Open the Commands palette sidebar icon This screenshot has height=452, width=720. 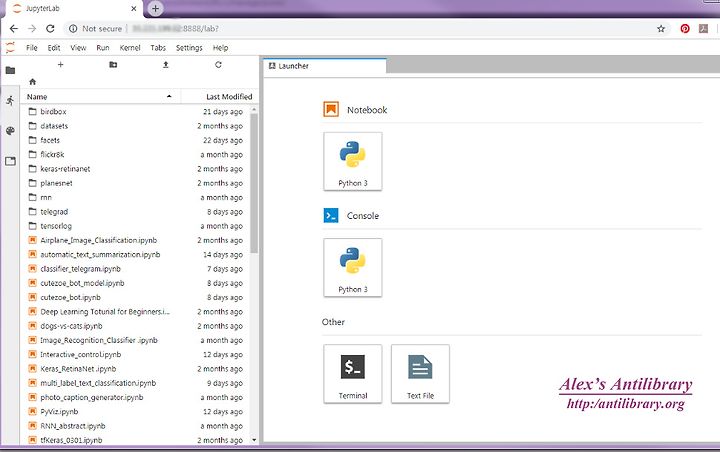(x=10, y=131)
